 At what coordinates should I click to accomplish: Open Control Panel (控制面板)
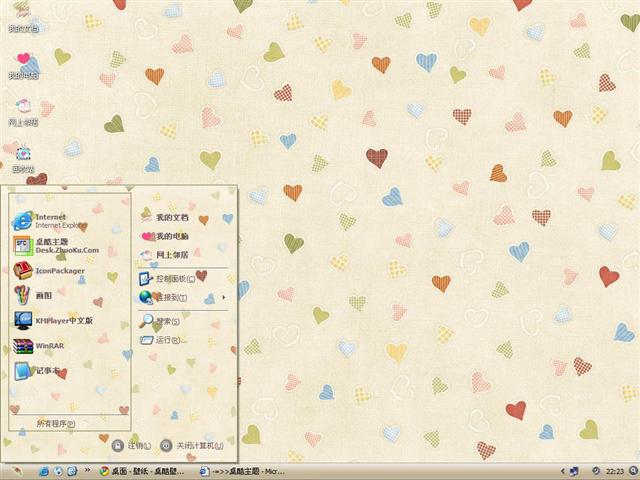point(167,279)
